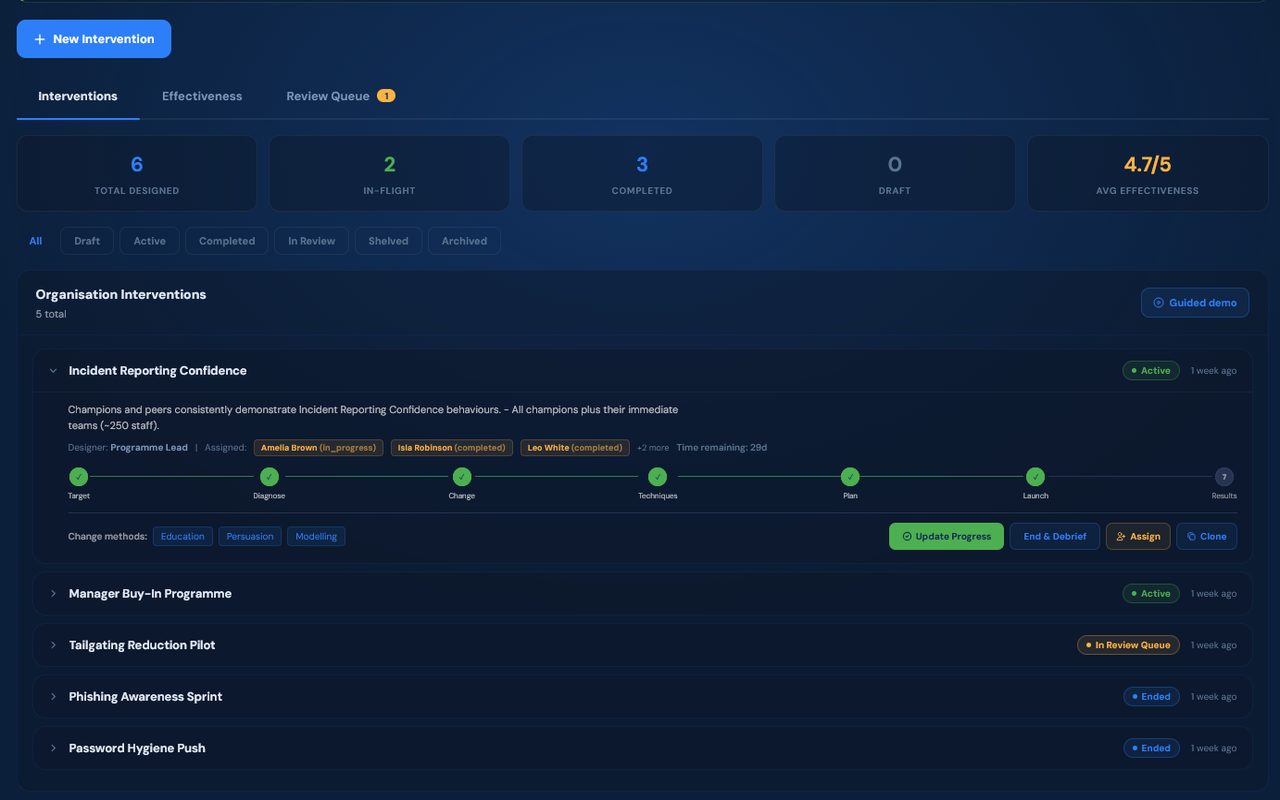Click assignee chip Amelia Brown
The height and width of the screenshot is (800, 1280).
click(318, 448)
